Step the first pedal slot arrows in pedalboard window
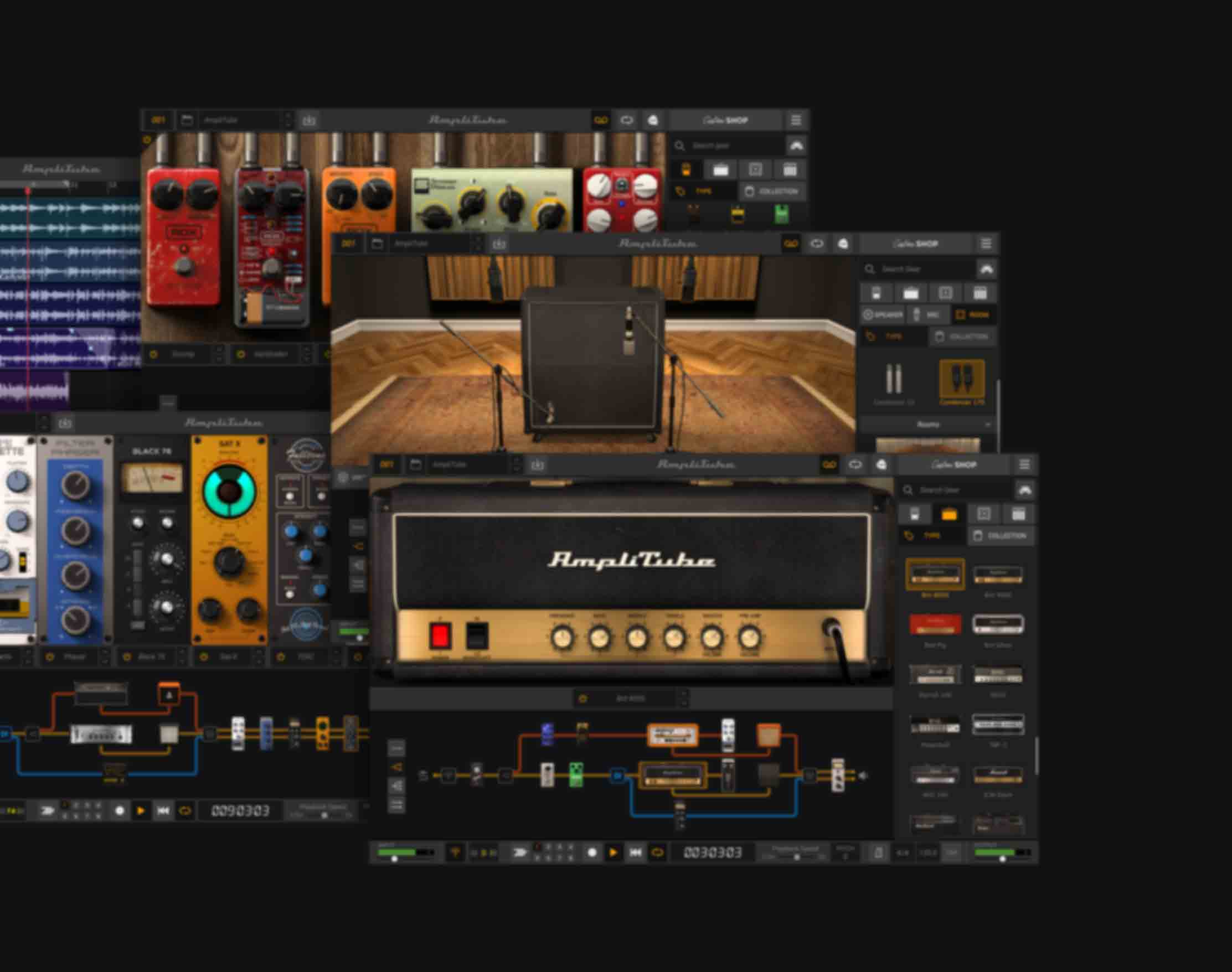 coord(219,354)
